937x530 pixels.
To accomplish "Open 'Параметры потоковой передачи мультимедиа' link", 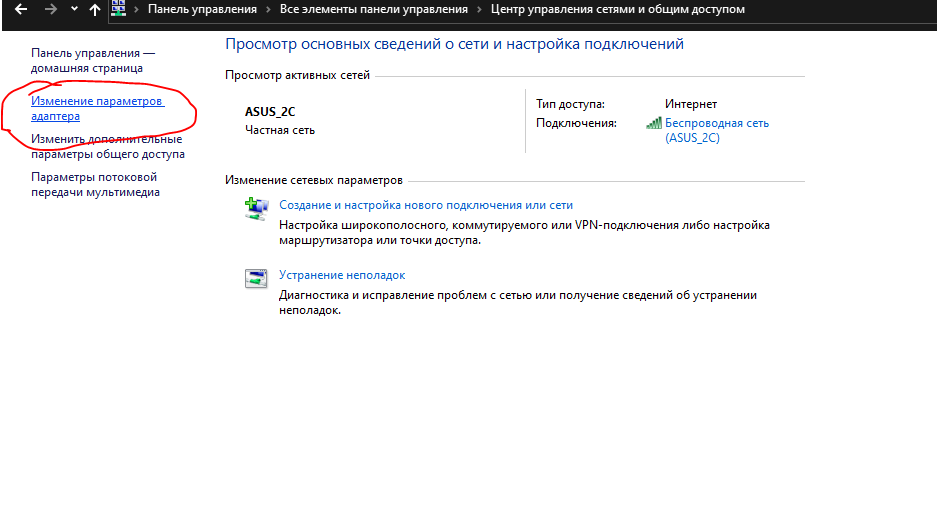I will [95, 185].
